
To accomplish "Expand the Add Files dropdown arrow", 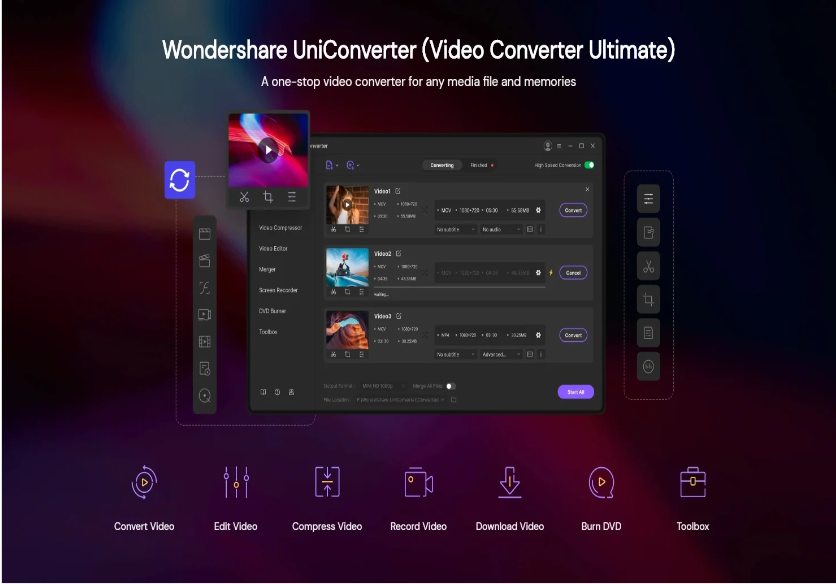I will [x=337, y=166].
